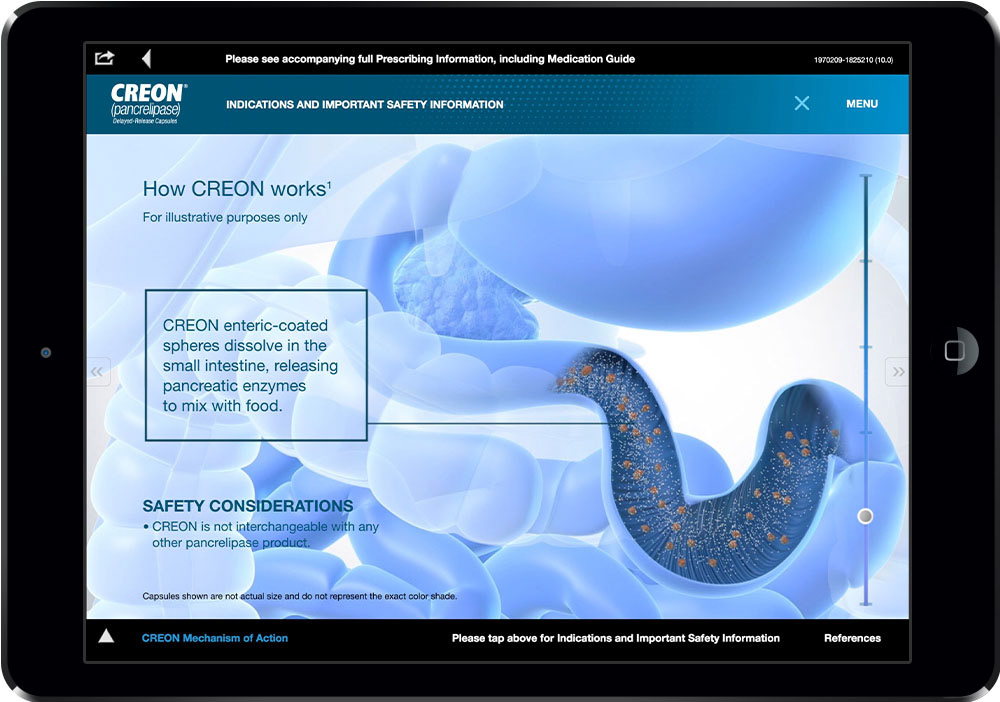Image resolution: width=1000 pixels, height=702 pixels.
Task: Click 'Please tap above for Indications' text
Action: [x=615, y=638]
